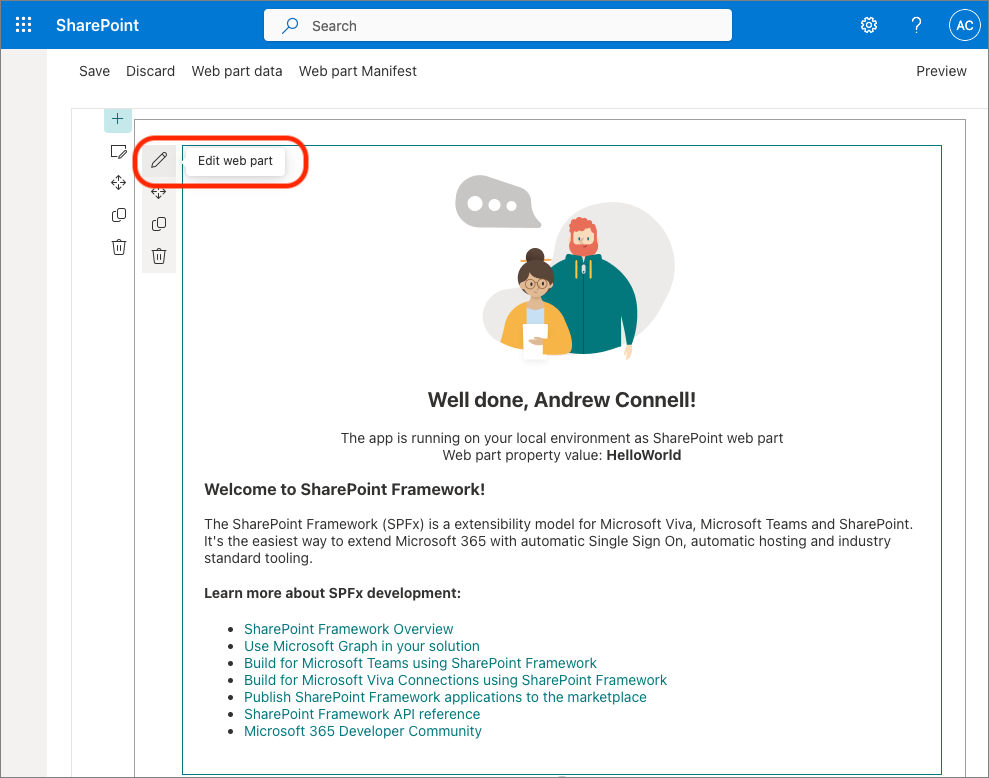Open SharePoint Framework Overview link
The height and width of the screenshot is (778, 989).
coord(348,629)
